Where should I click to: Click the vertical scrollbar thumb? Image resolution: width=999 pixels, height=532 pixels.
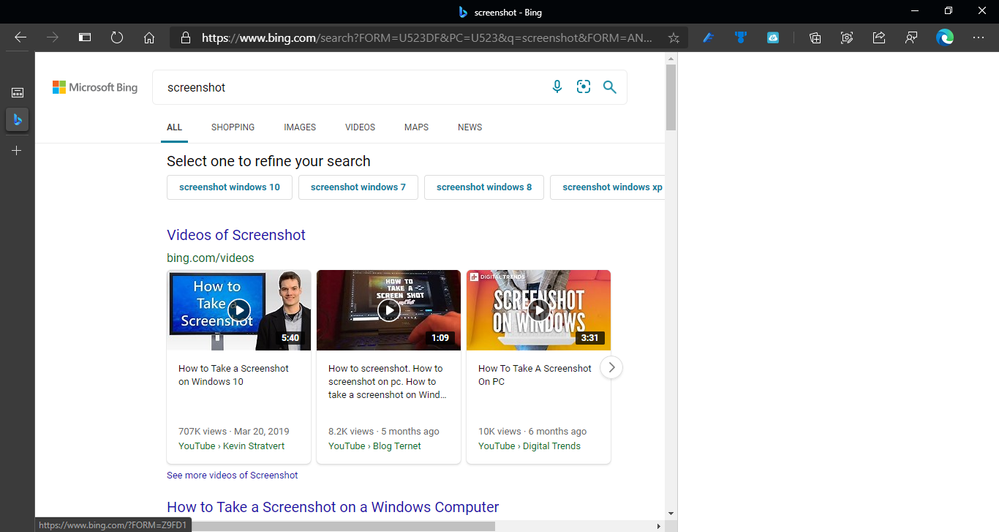(x=670, y=97)
